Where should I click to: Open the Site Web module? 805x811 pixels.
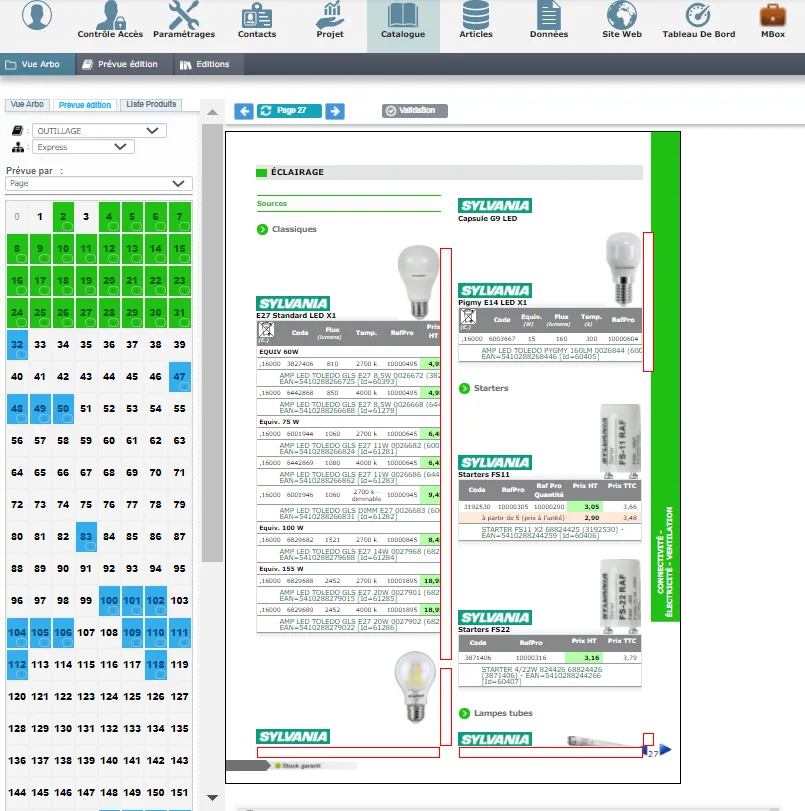click(622, 20)
